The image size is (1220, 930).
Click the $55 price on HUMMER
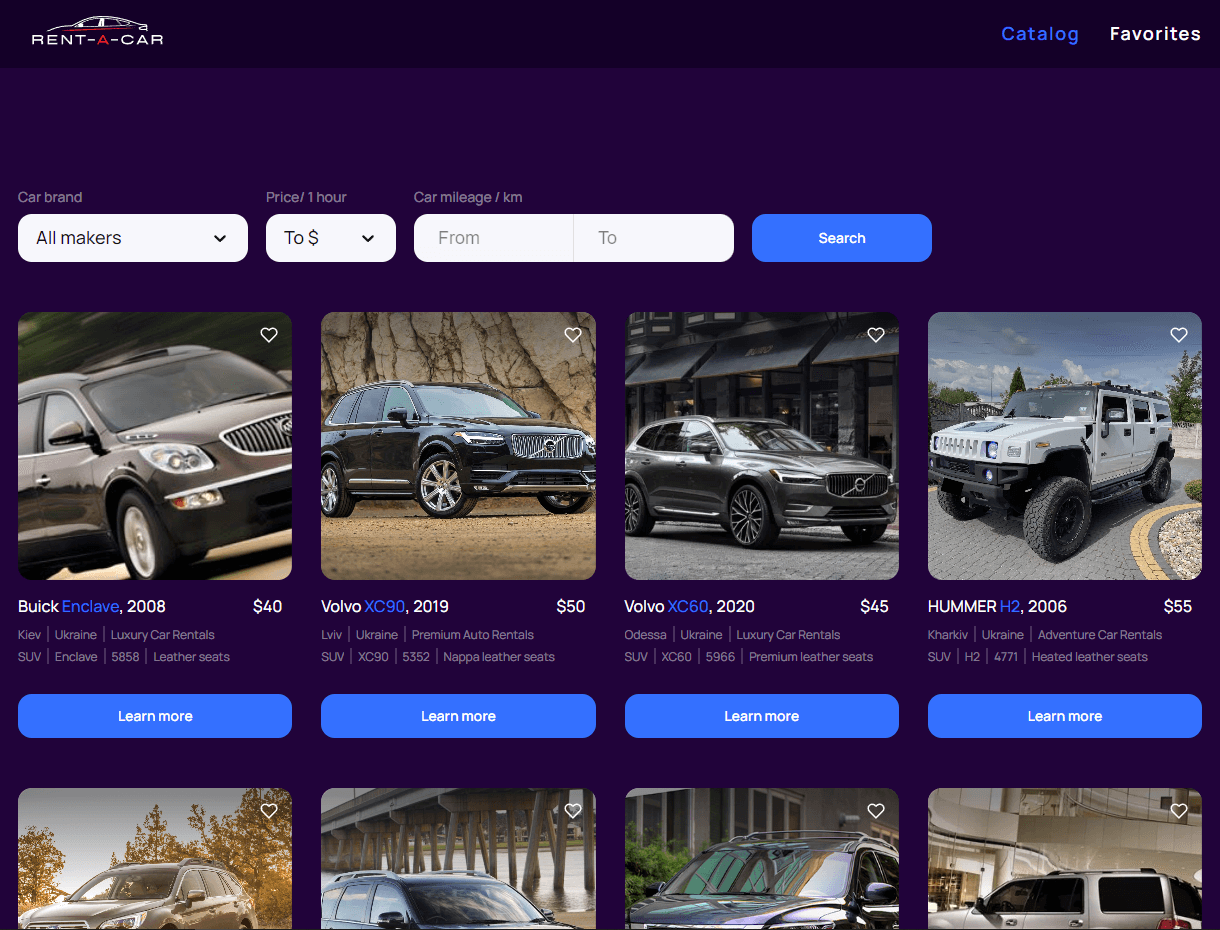[1178, 606]
